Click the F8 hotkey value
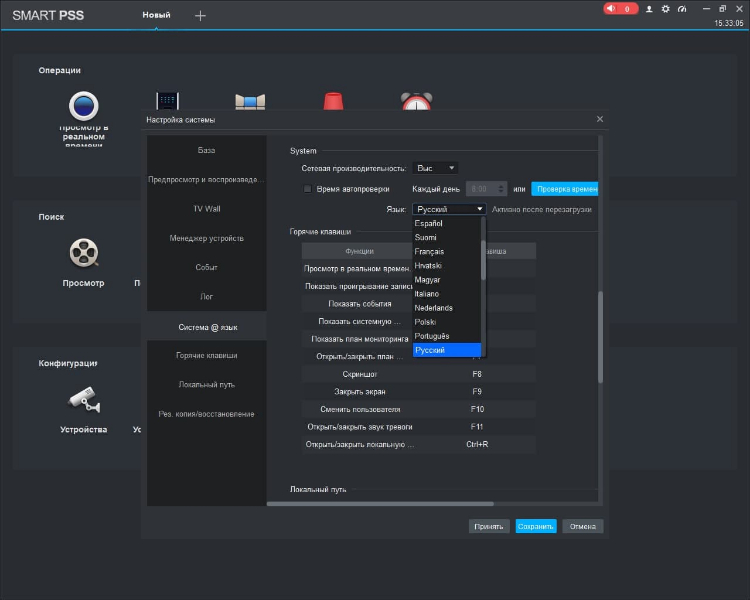This screenshot has height=600, width=750. (477, 374)
